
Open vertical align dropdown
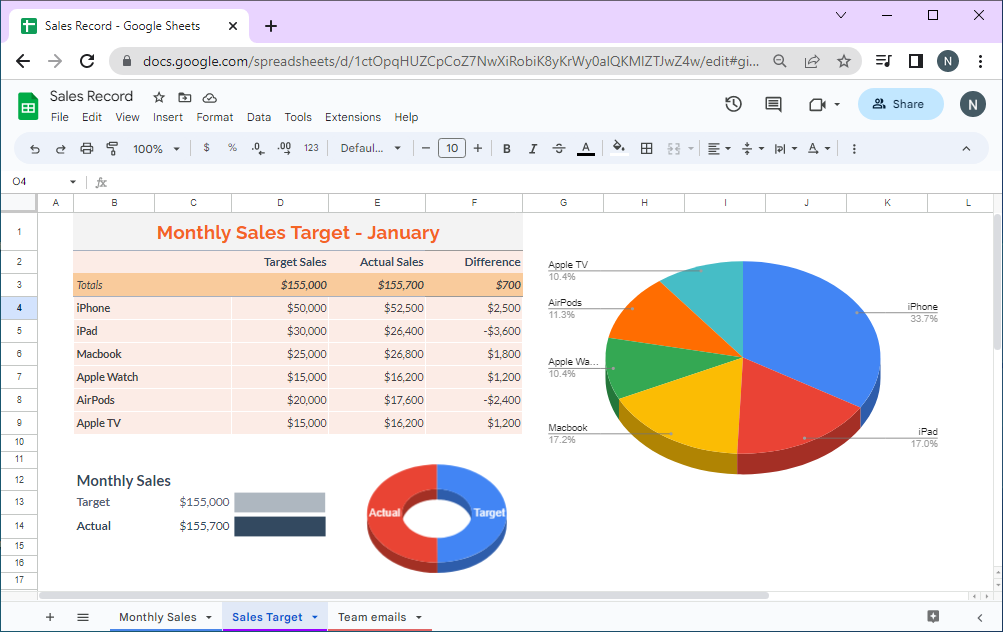(x=752, y=149)
